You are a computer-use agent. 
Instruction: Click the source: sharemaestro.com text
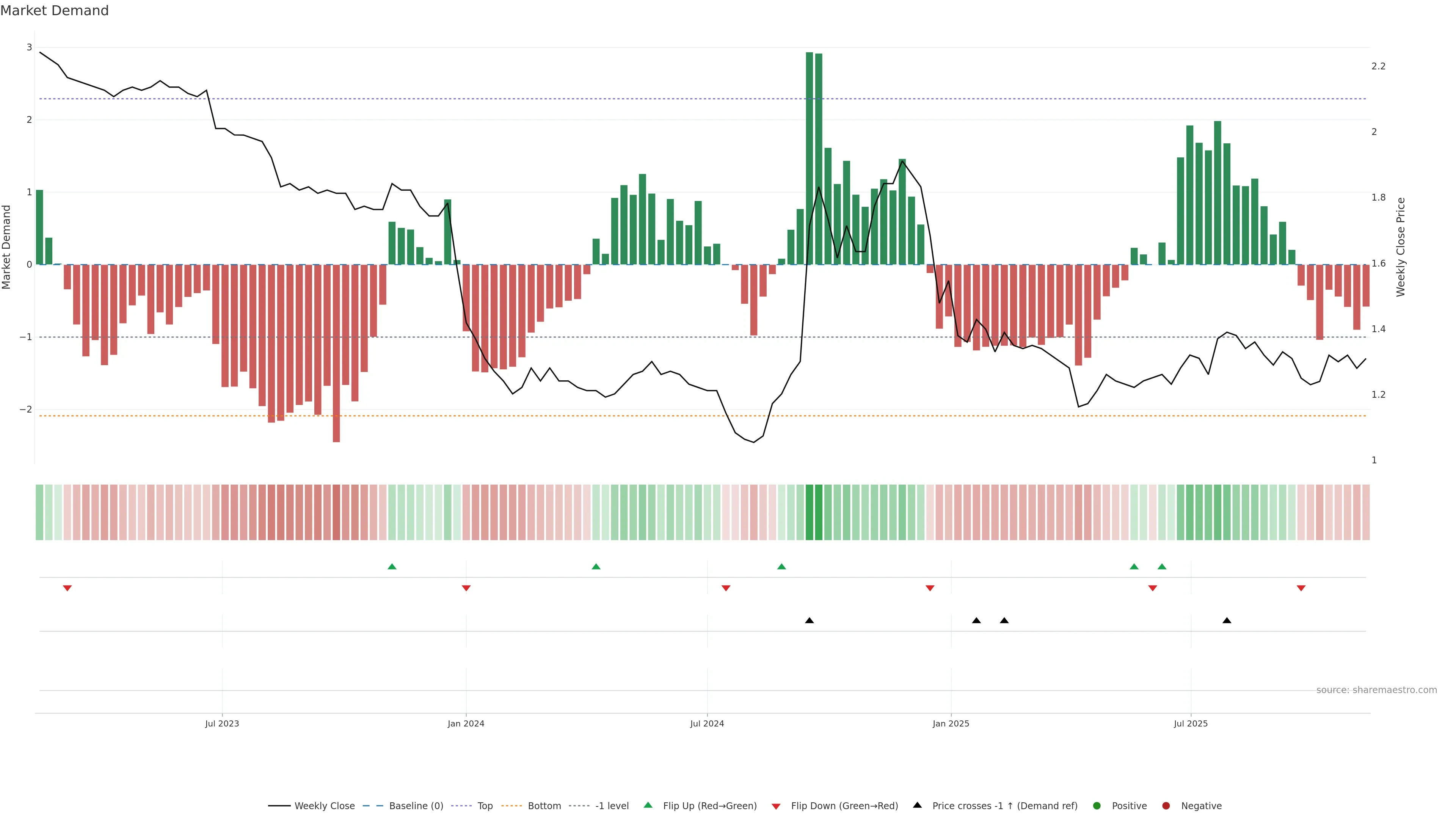pos(1376,690)
